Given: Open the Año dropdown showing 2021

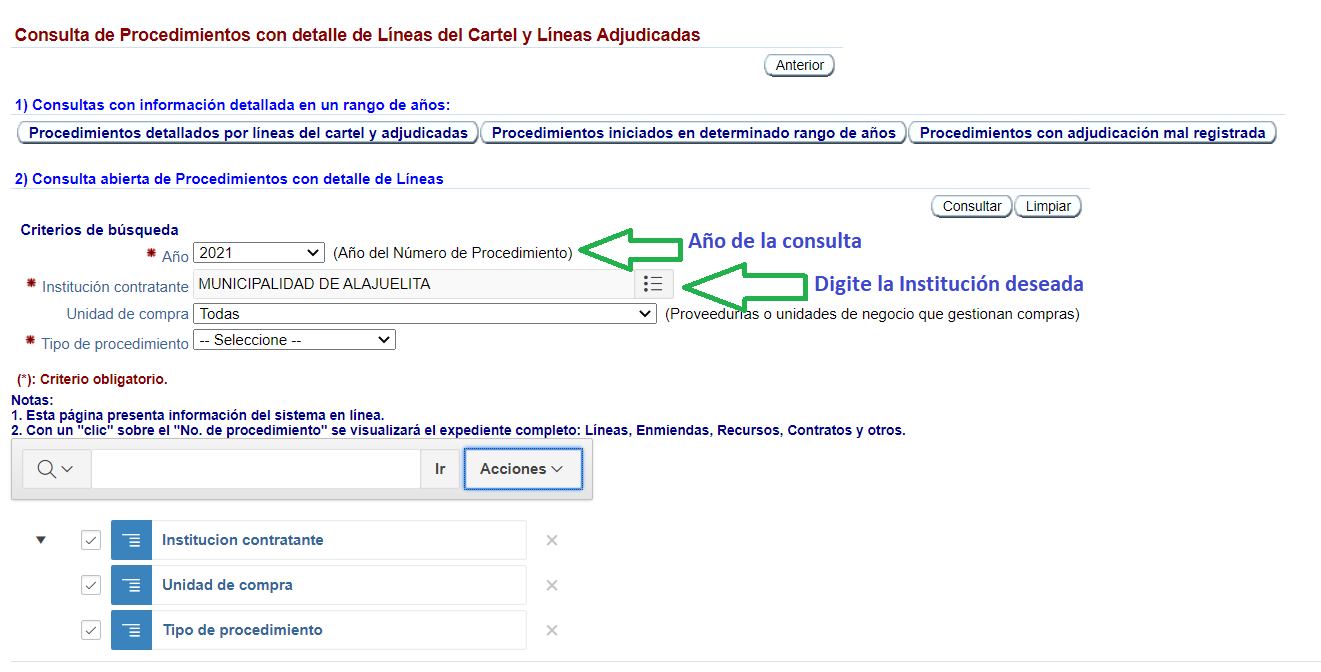Looking at the screenshot, I should [258, 252].
